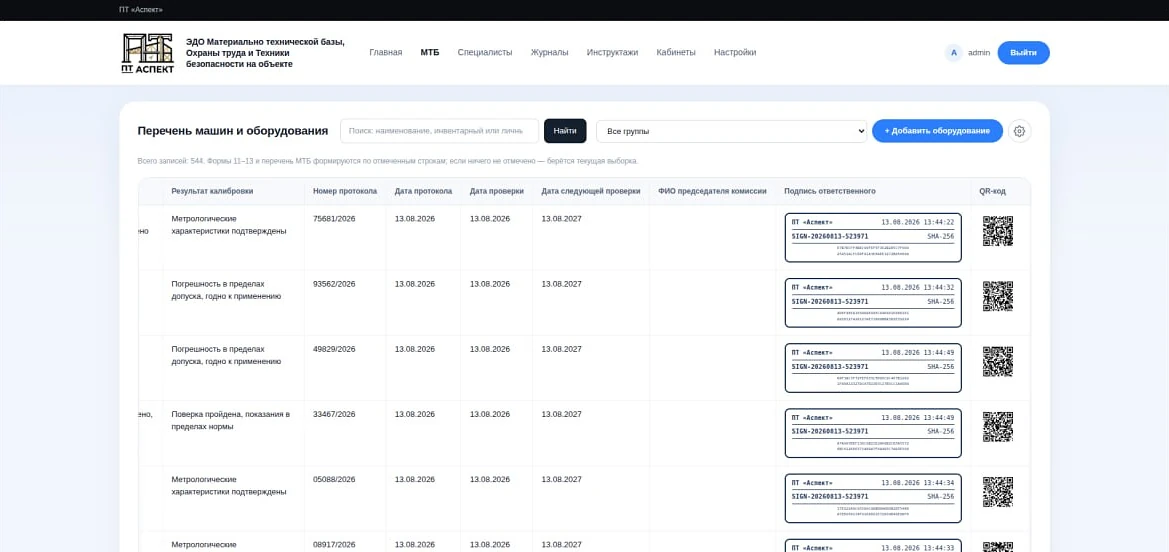Open QR code for protocol 33467/2026
This screenshot has width=1169, height=552.
(x=997, y=427)
